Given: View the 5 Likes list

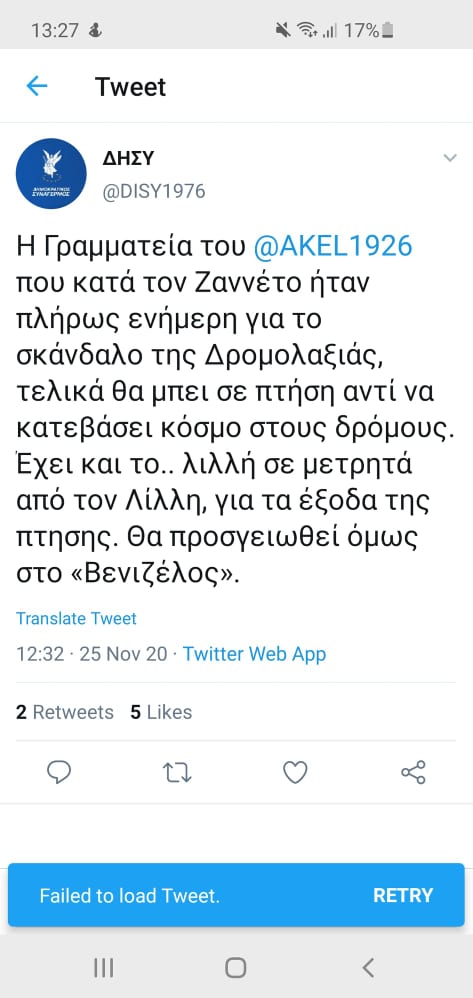Looking at the screenshot, I should [x=161, y=712].
